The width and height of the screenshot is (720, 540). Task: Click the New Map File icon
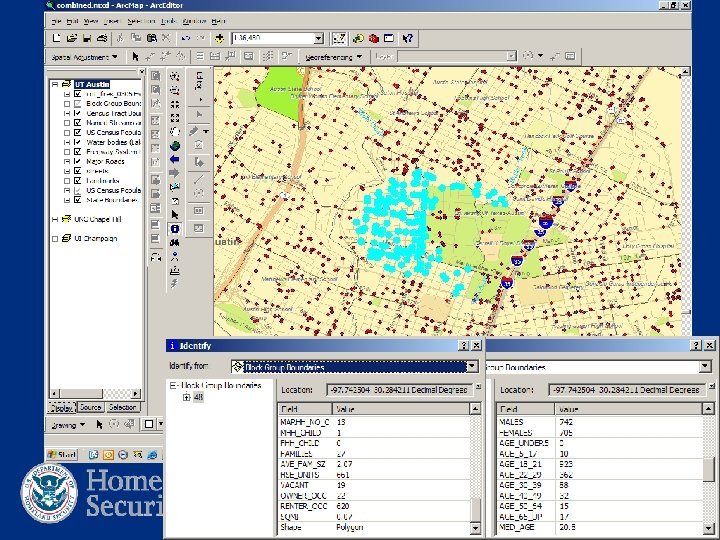tap(56, 39)
